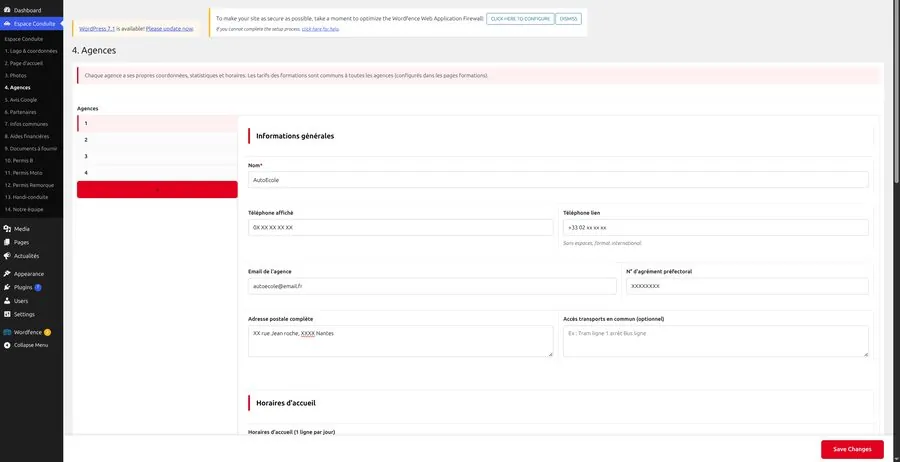This screenshot has height=462, width=900.
Task: Select agency tab 2
Action: (x=157, y=139)
